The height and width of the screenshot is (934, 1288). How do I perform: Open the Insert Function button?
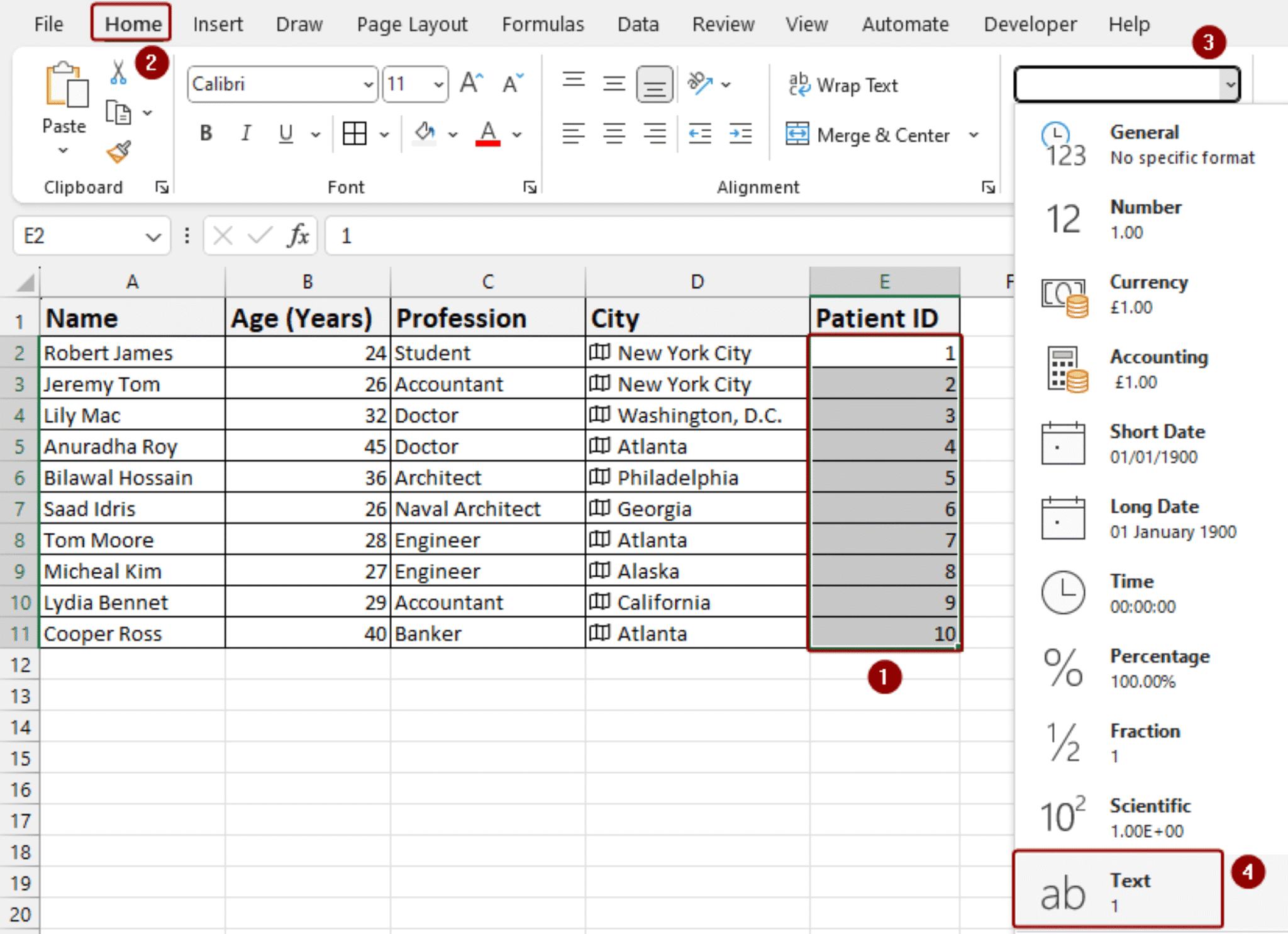point(298,235)
